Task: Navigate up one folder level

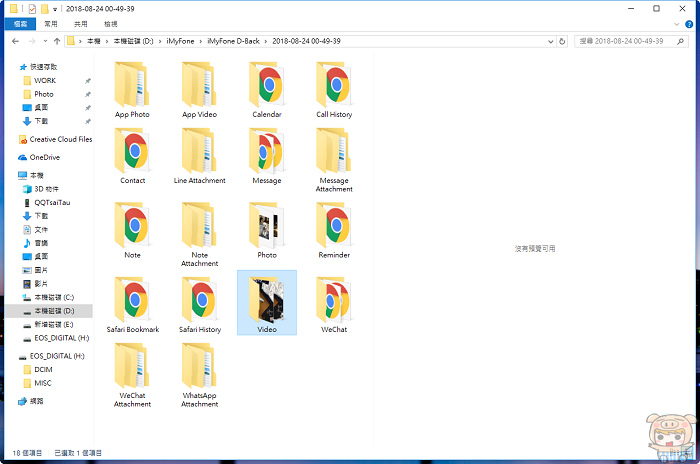Action: pos(54,42)
